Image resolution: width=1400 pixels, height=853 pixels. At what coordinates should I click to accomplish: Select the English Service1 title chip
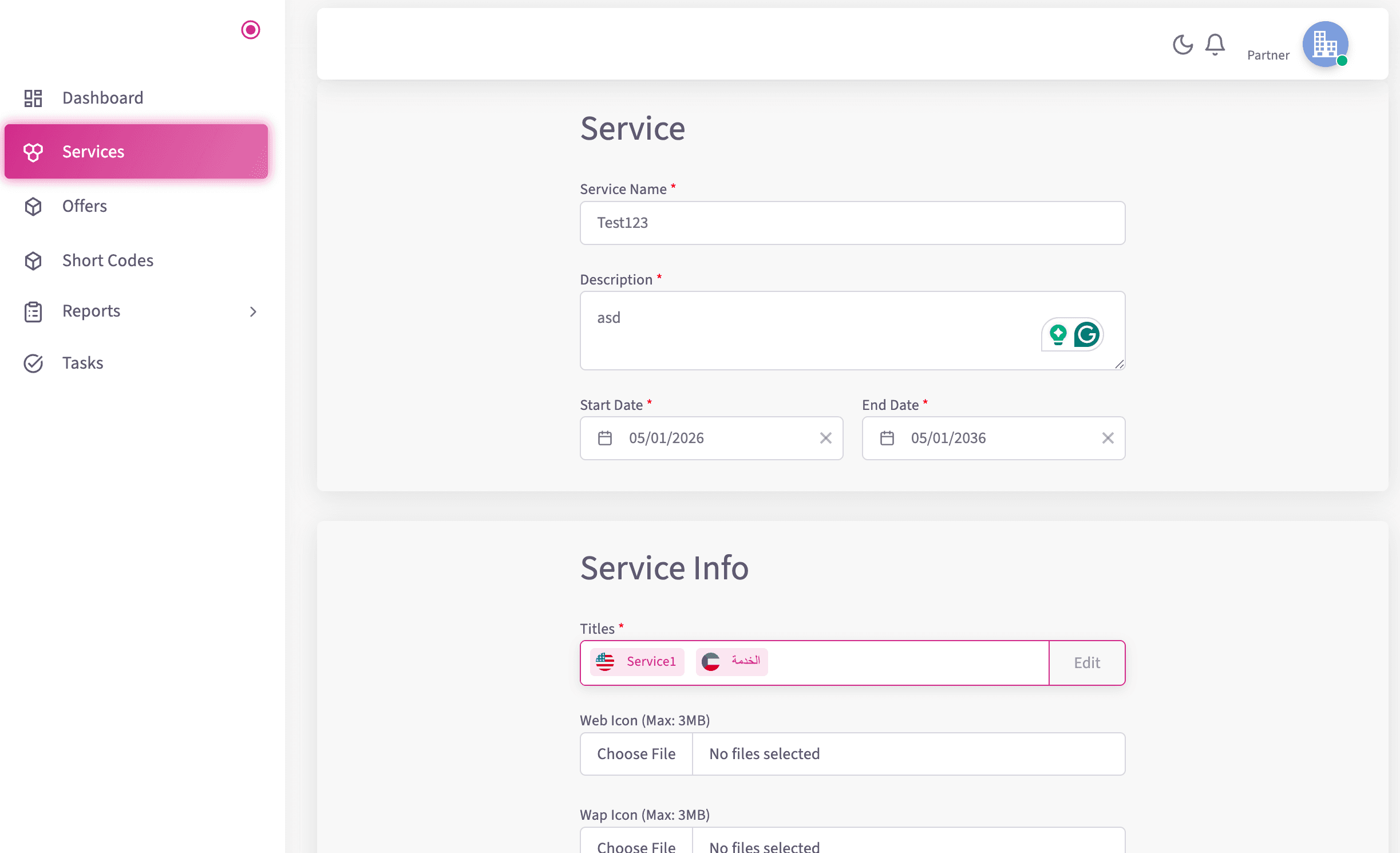(637, 662)
